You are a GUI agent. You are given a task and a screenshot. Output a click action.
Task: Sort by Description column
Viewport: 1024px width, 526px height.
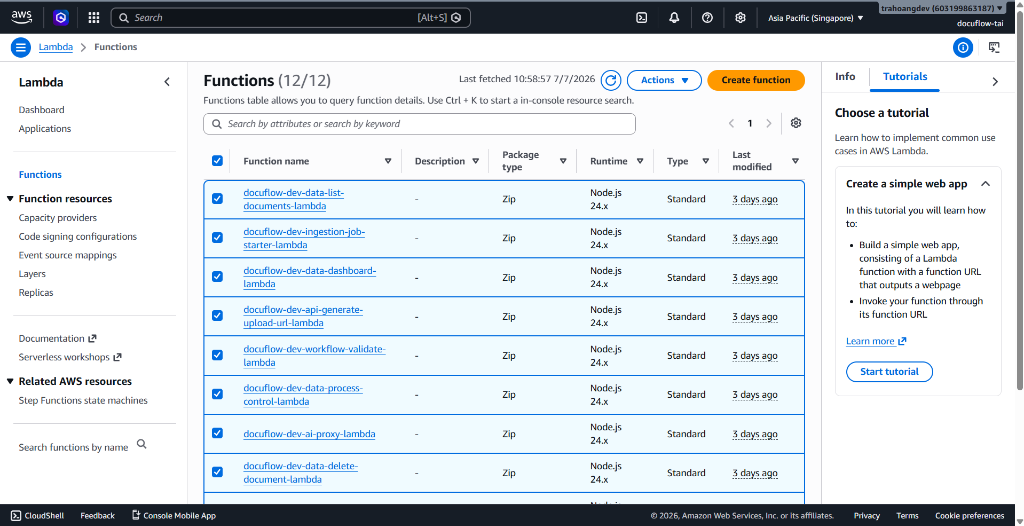475,161
